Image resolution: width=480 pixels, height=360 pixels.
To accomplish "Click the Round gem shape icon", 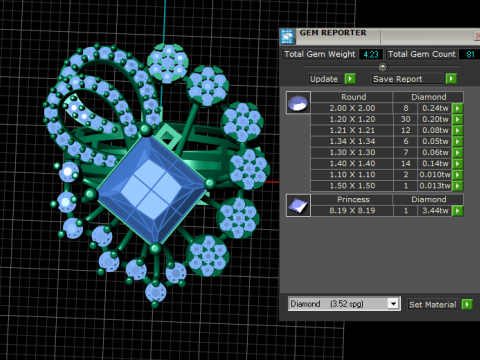I will tap(298, 103).
